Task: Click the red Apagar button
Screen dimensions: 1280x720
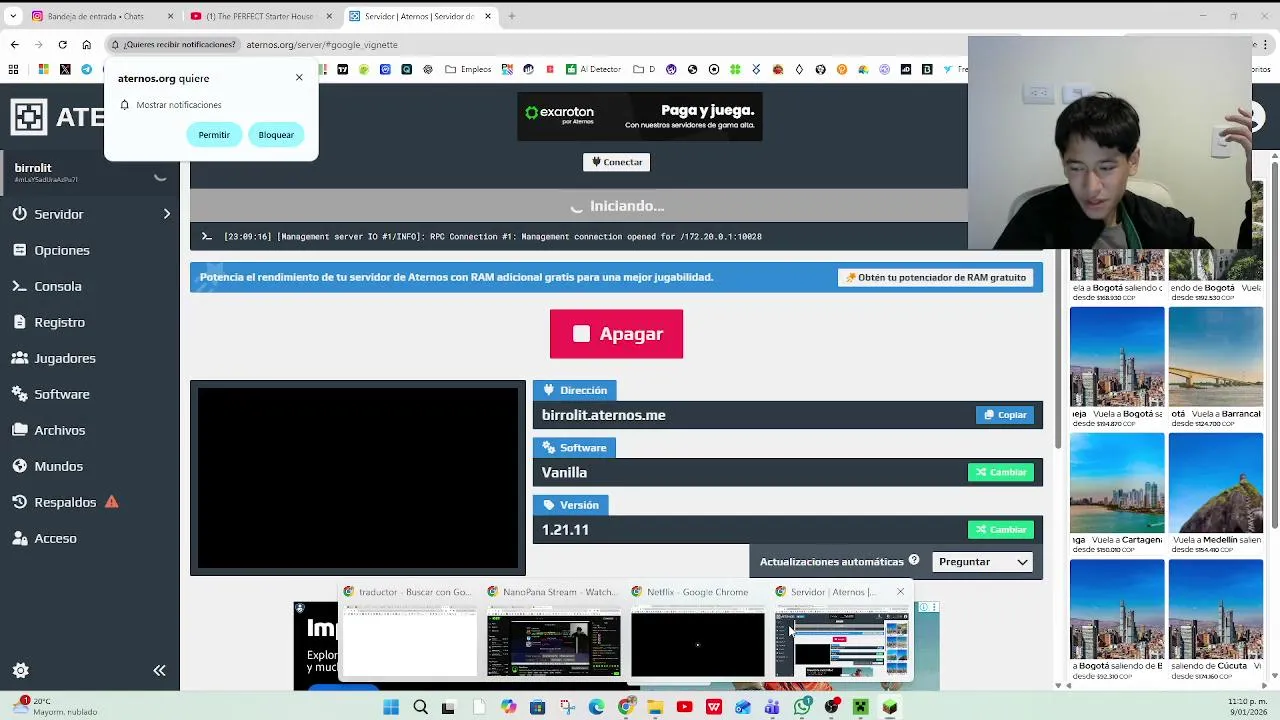Action: click(x=616, y=334)
